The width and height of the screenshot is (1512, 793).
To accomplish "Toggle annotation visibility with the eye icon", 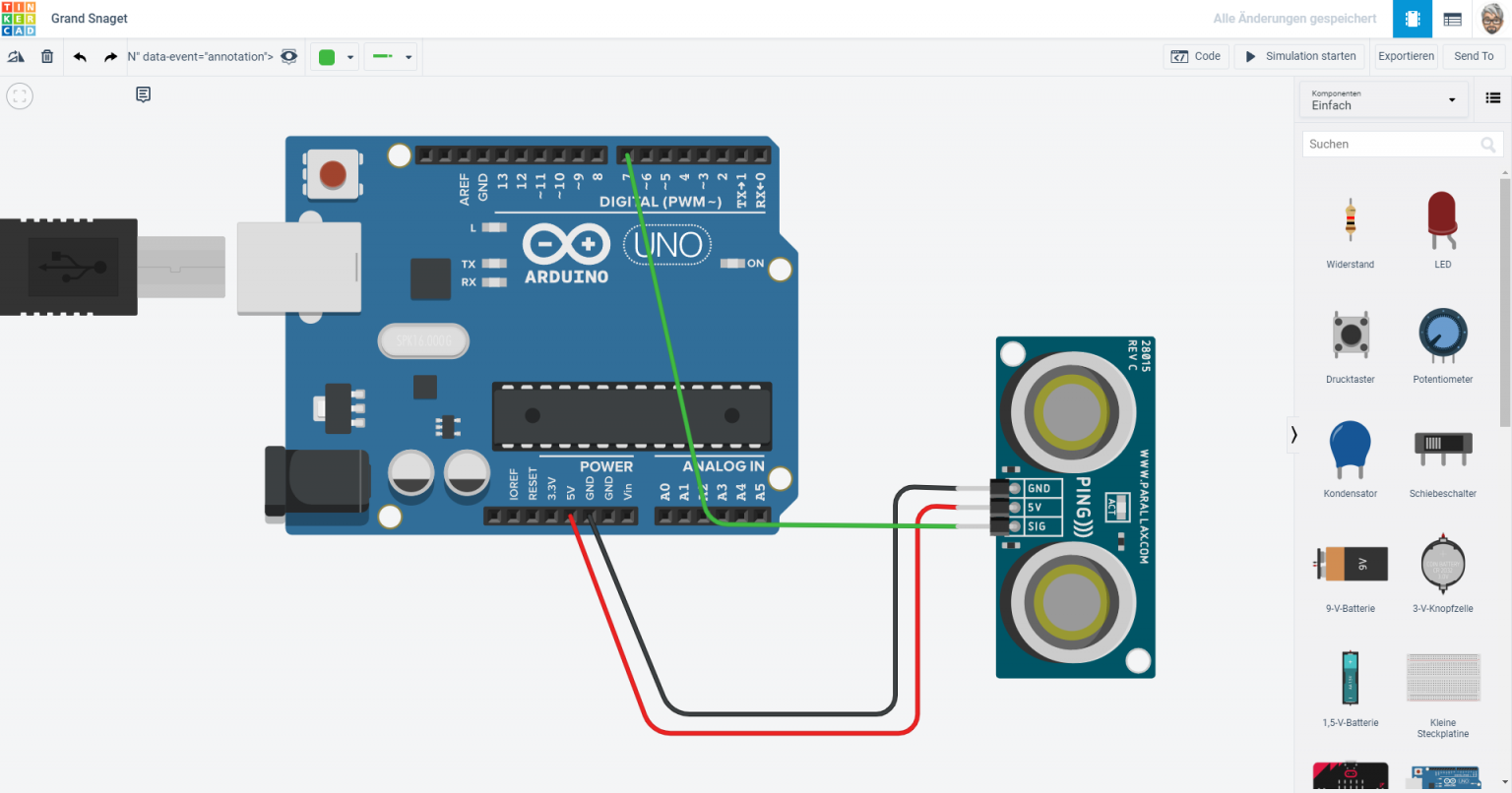I will point(288,56).
